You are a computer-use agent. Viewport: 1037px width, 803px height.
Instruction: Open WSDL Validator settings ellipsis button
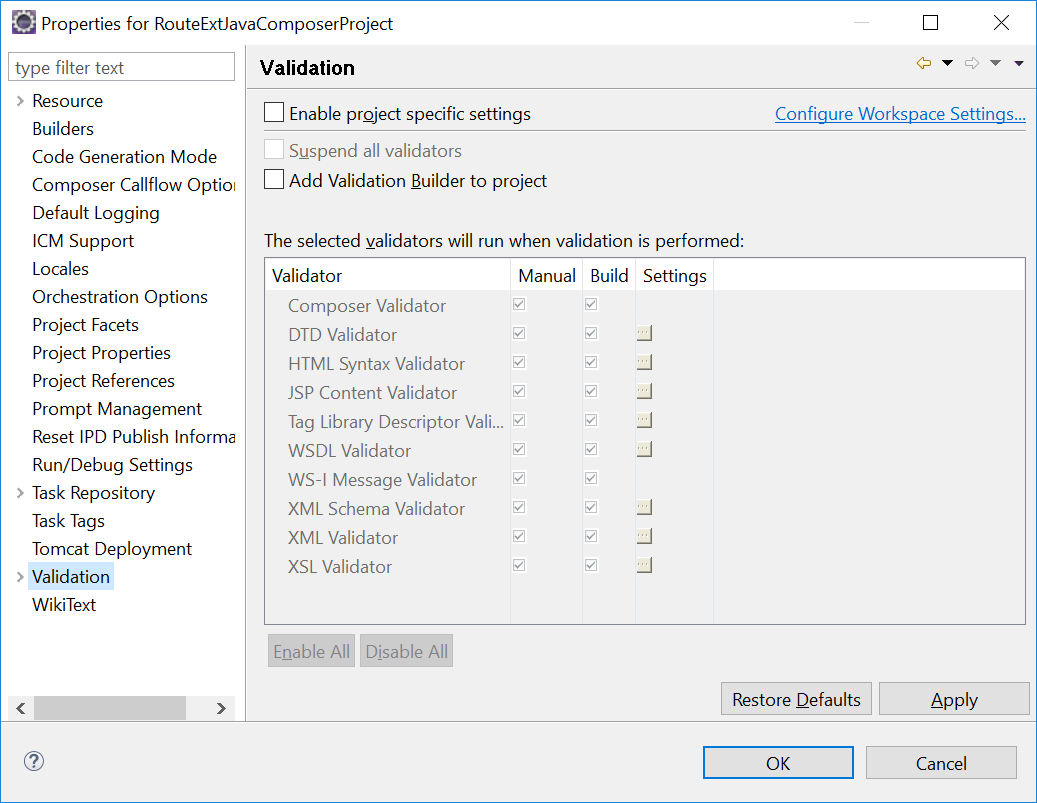[x=644, y=450]
